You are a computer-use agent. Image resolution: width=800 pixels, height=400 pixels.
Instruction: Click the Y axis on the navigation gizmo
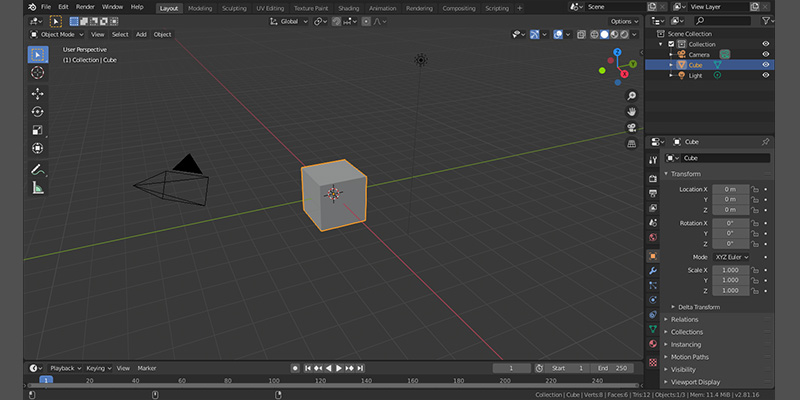click(x=633, y=64)
